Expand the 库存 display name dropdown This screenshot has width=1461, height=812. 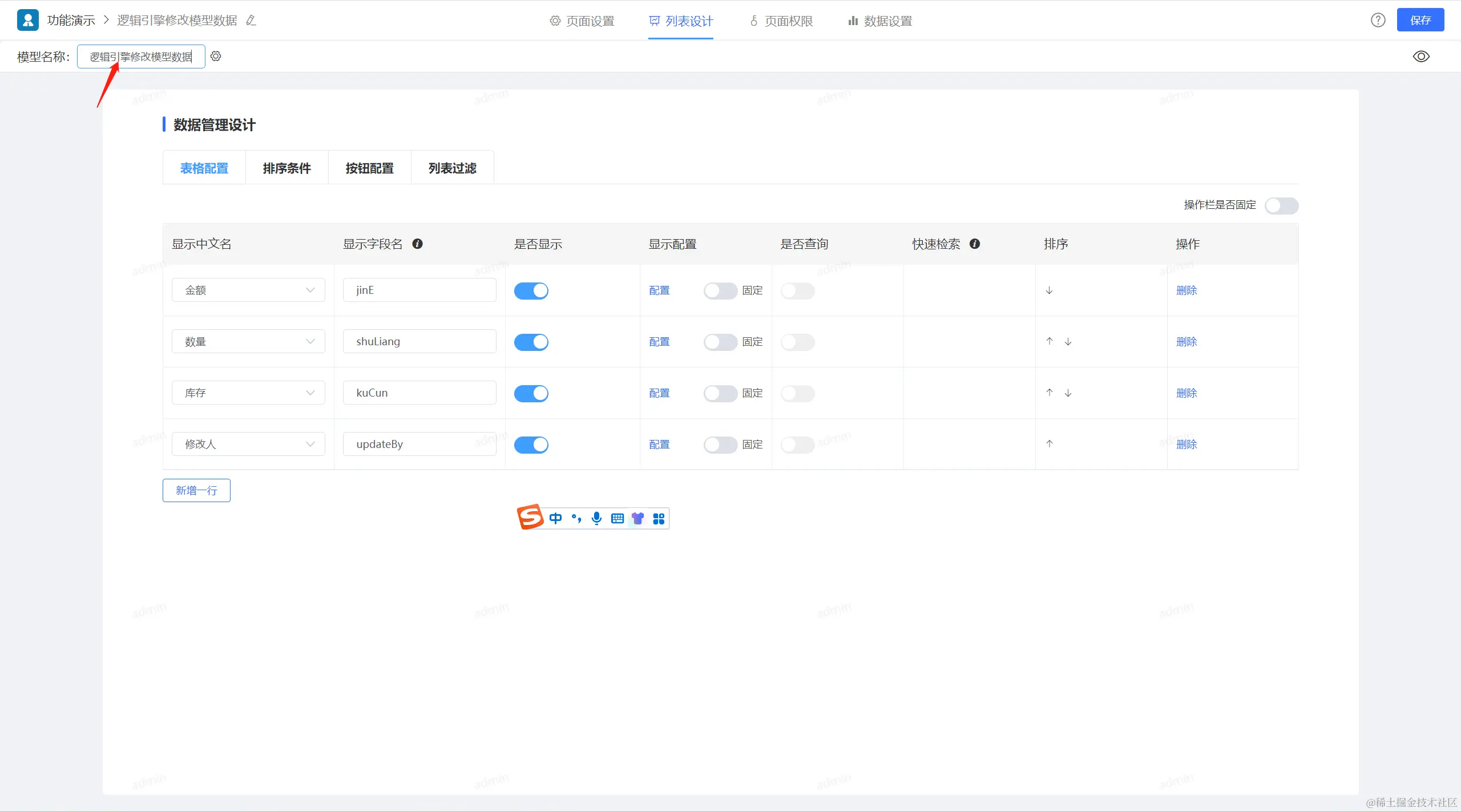248,393
